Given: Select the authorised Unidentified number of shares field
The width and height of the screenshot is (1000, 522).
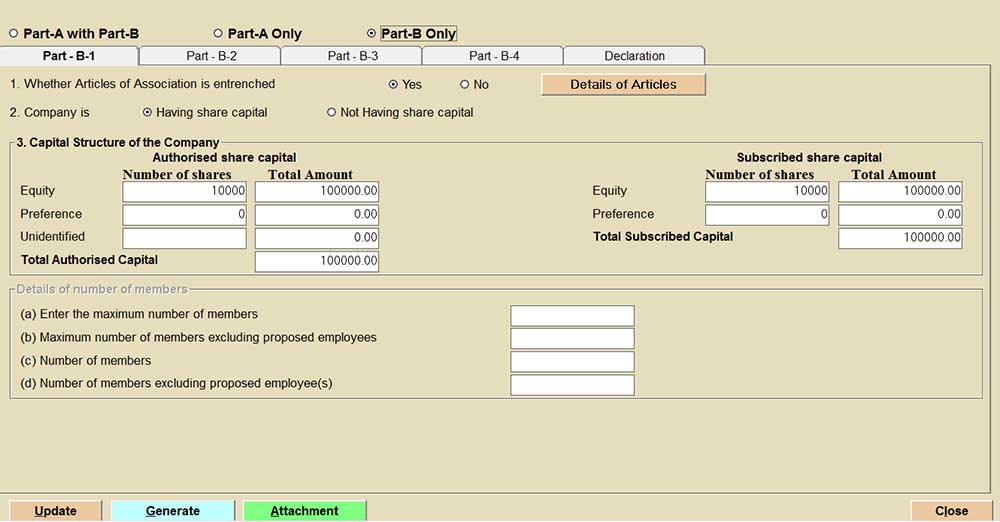Looking at the screenshot, I should (x=184, y=238).
